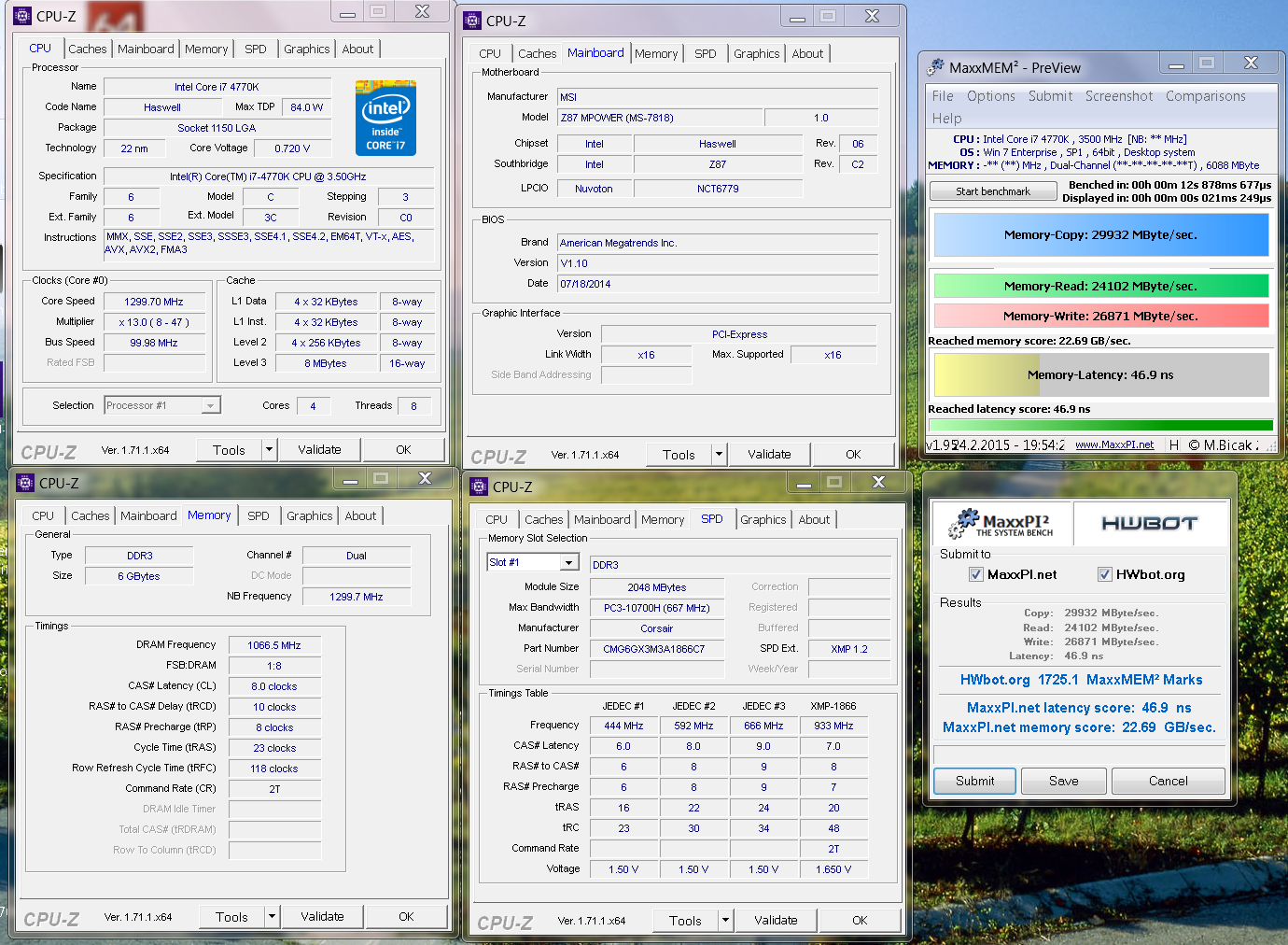Viewport: 1288px width, 945px height.
Task: Click Memory-Latency result bar
Action: click(x=1101, y=374)
